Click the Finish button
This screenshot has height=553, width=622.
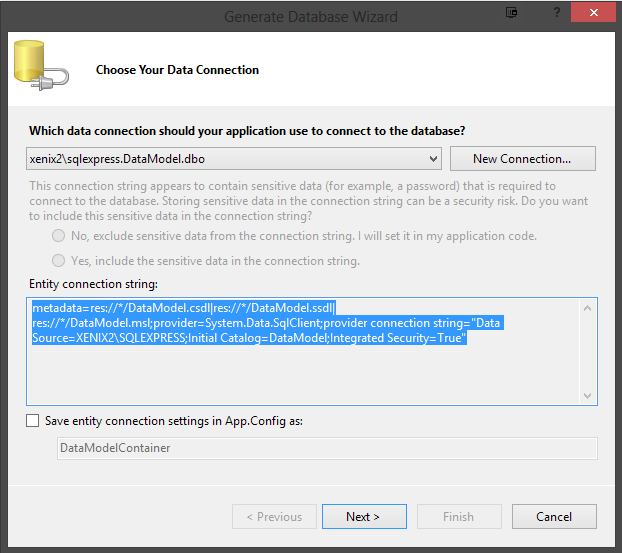coord(459,517)
